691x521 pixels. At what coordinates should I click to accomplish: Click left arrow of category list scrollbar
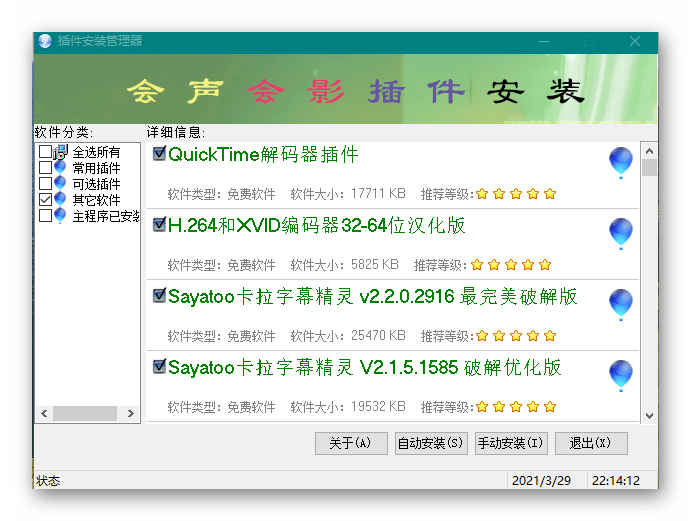44,413
